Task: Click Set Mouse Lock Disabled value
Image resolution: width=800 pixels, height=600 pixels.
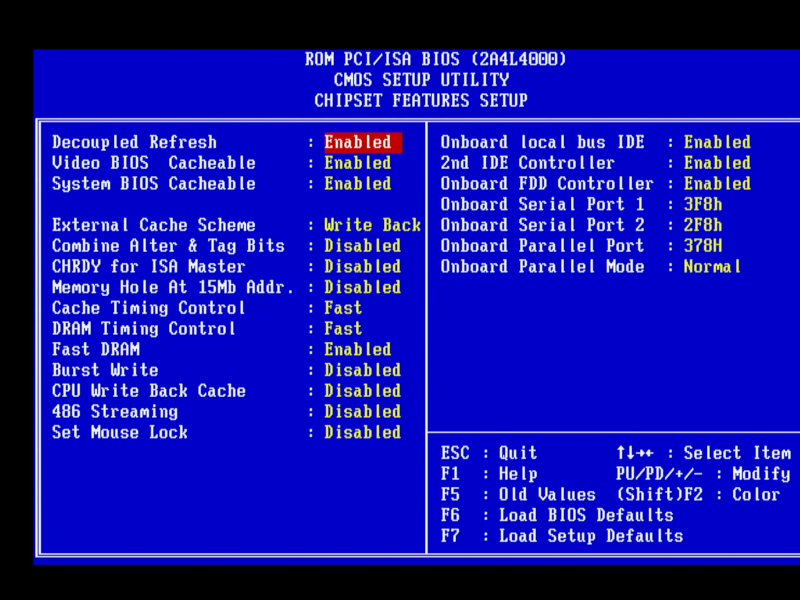Action: point(362,433)
